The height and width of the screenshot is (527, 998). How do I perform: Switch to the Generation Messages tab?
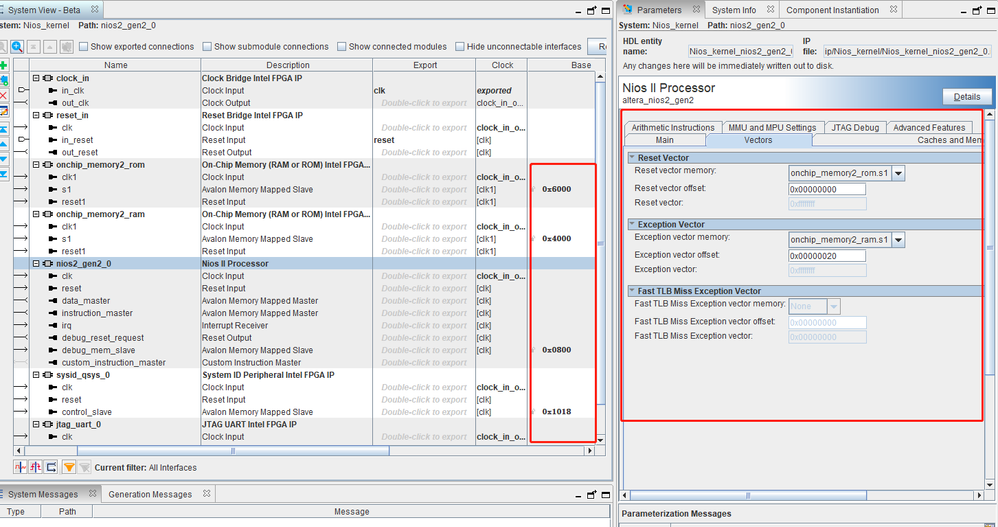150,494
